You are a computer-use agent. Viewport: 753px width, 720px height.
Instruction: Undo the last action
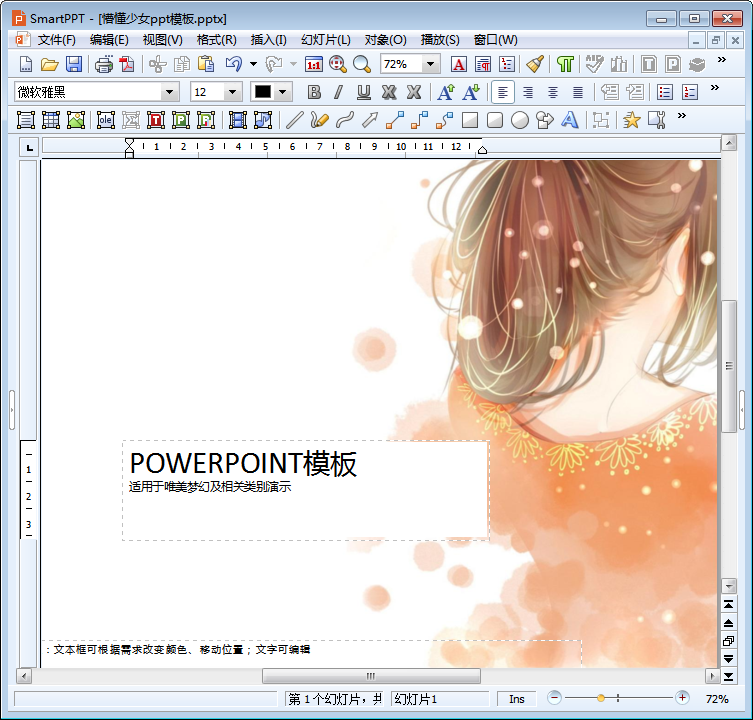[234, 64]
